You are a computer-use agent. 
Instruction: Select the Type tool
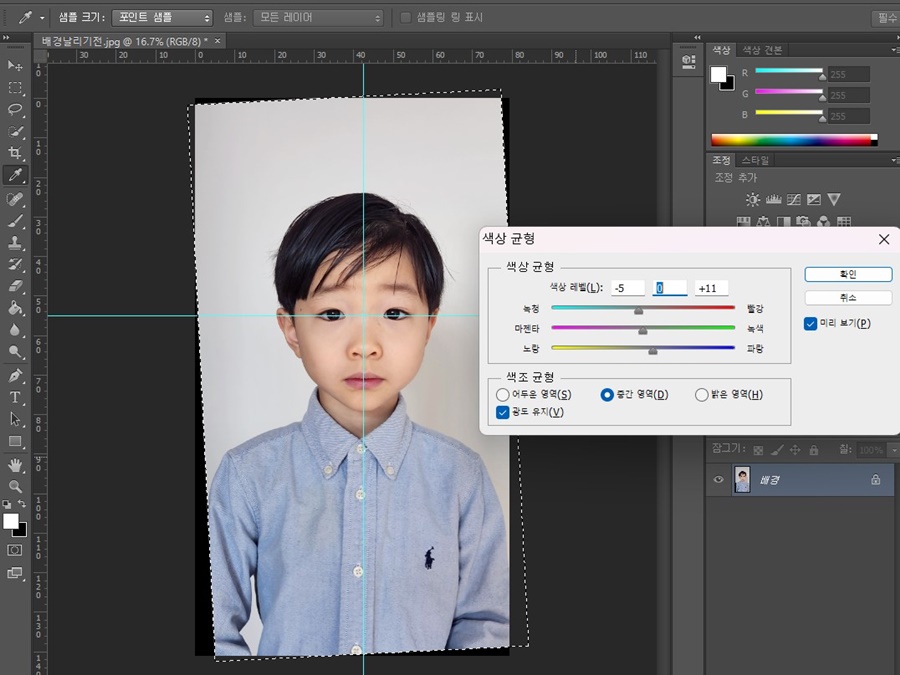coord(15,397)
